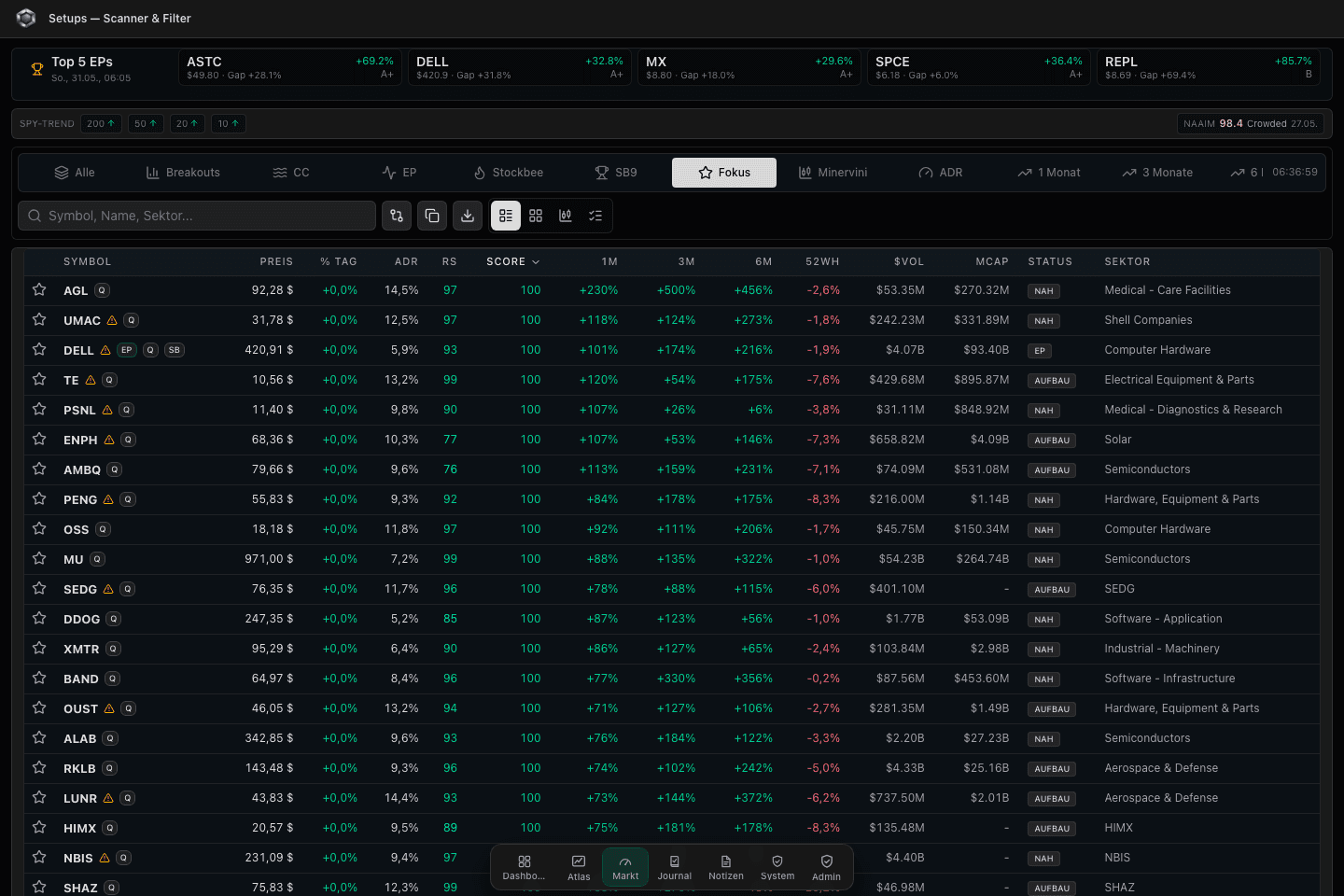Toggle favorite star for DELL
1344x896 pixels.
39,349
